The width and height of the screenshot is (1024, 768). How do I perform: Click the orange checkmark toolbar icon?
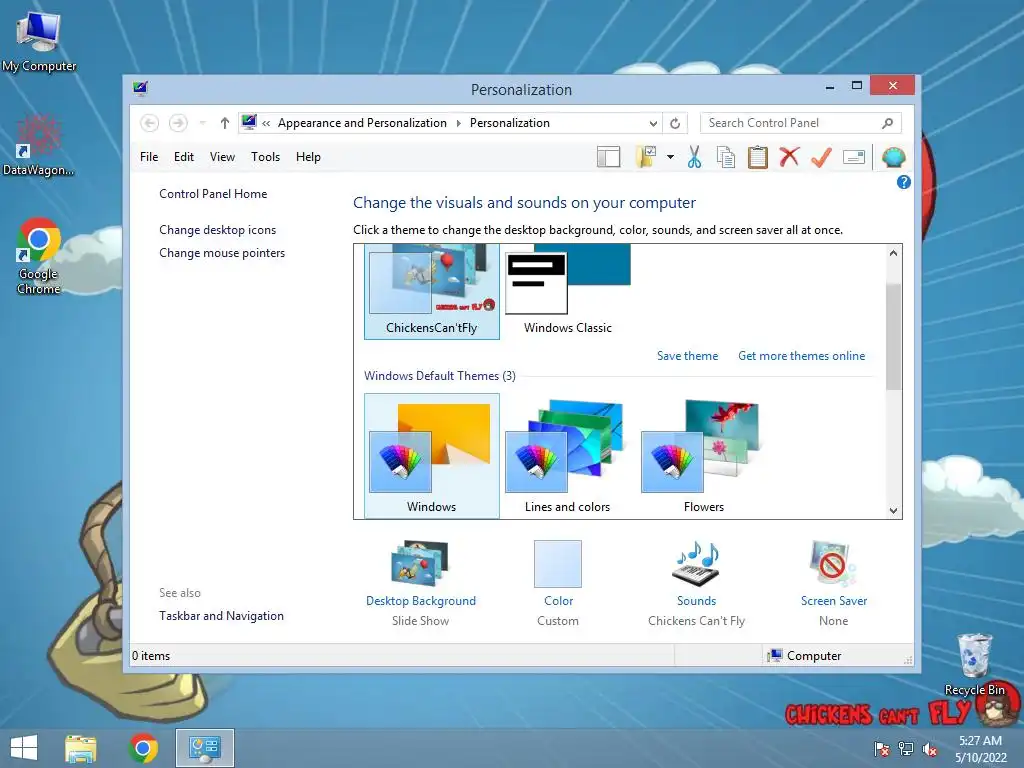coord(821,157)
